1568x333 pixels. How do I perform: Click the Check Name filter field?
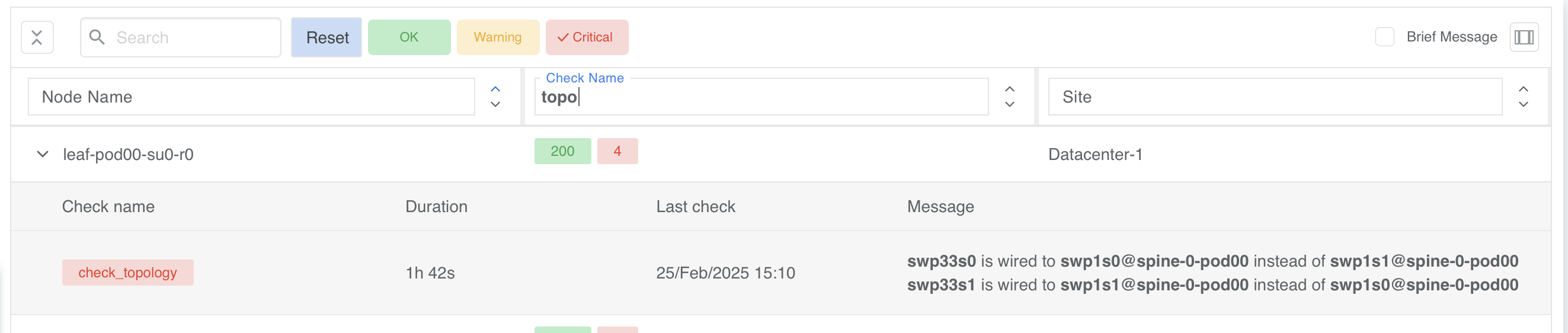[761, 97]
